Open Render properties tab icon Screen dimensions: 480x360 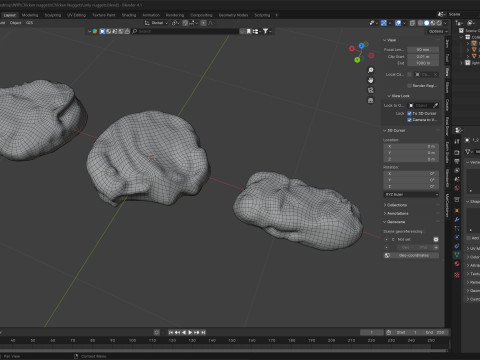pos(457,152)
